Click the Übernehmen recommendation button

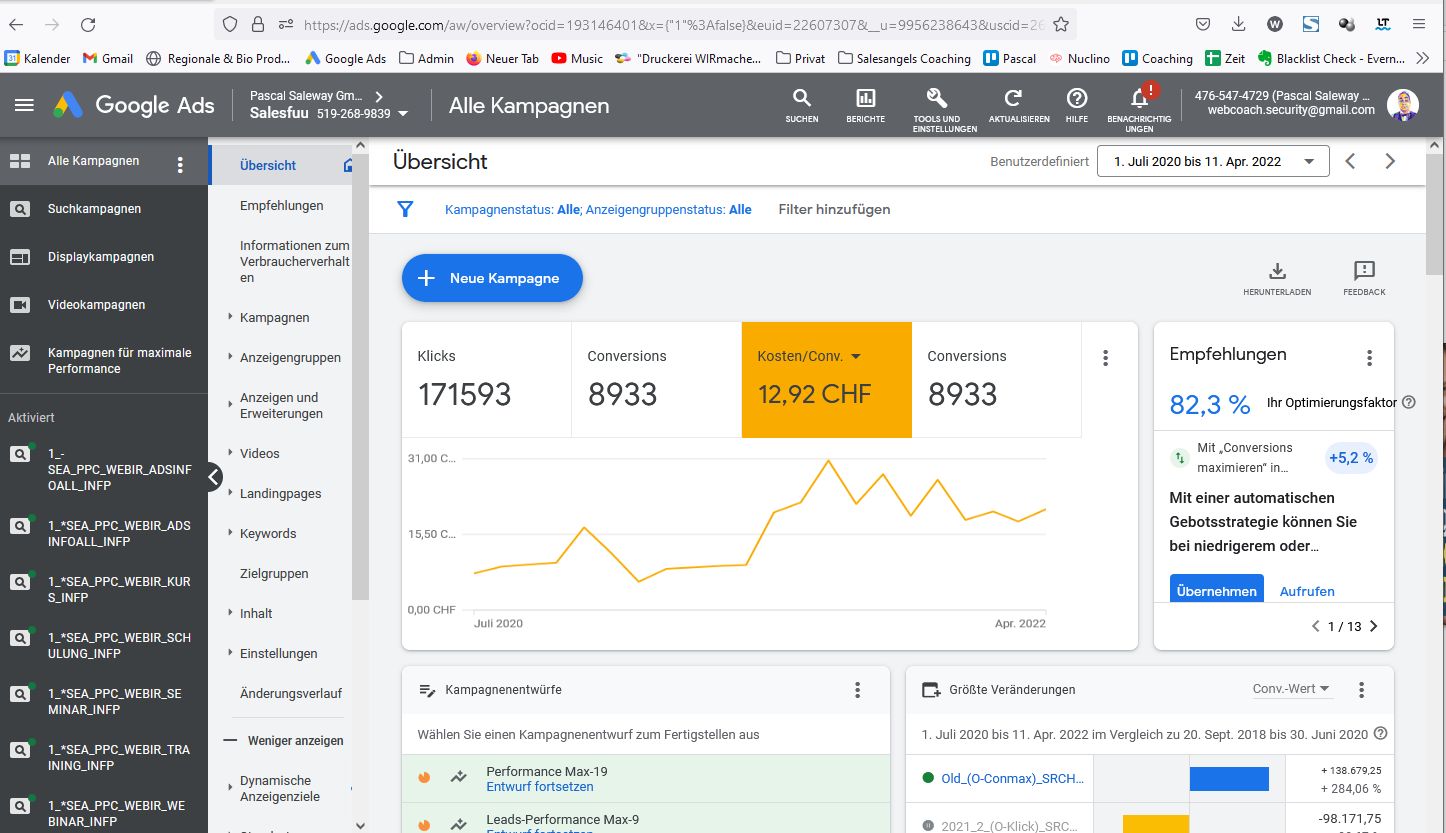tap(1216, 590)
